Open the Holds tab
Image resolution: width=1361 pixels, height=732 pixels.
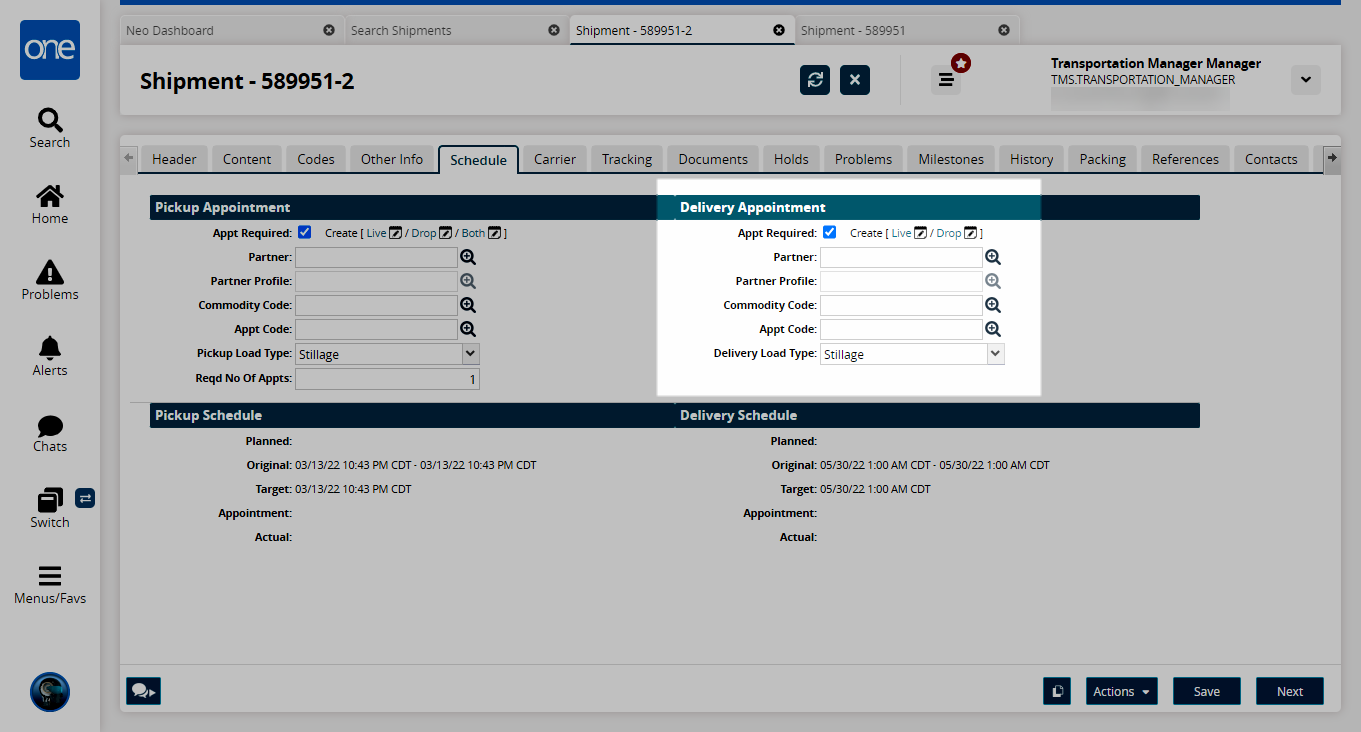(x=791, y=159)
